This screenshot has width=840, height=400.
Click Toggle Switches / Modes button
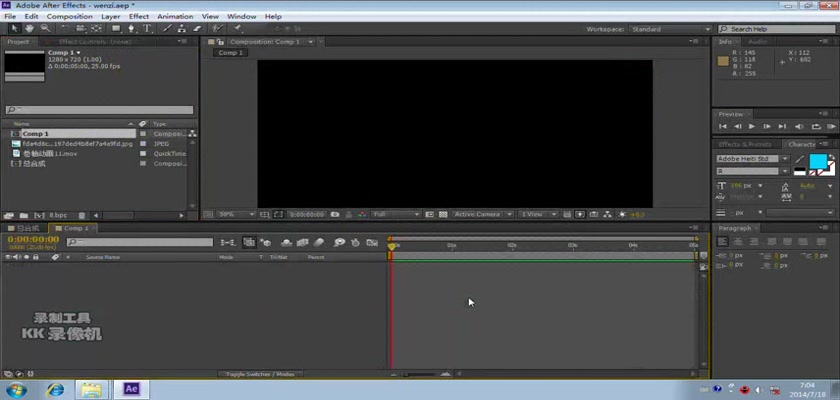[260, 374]
